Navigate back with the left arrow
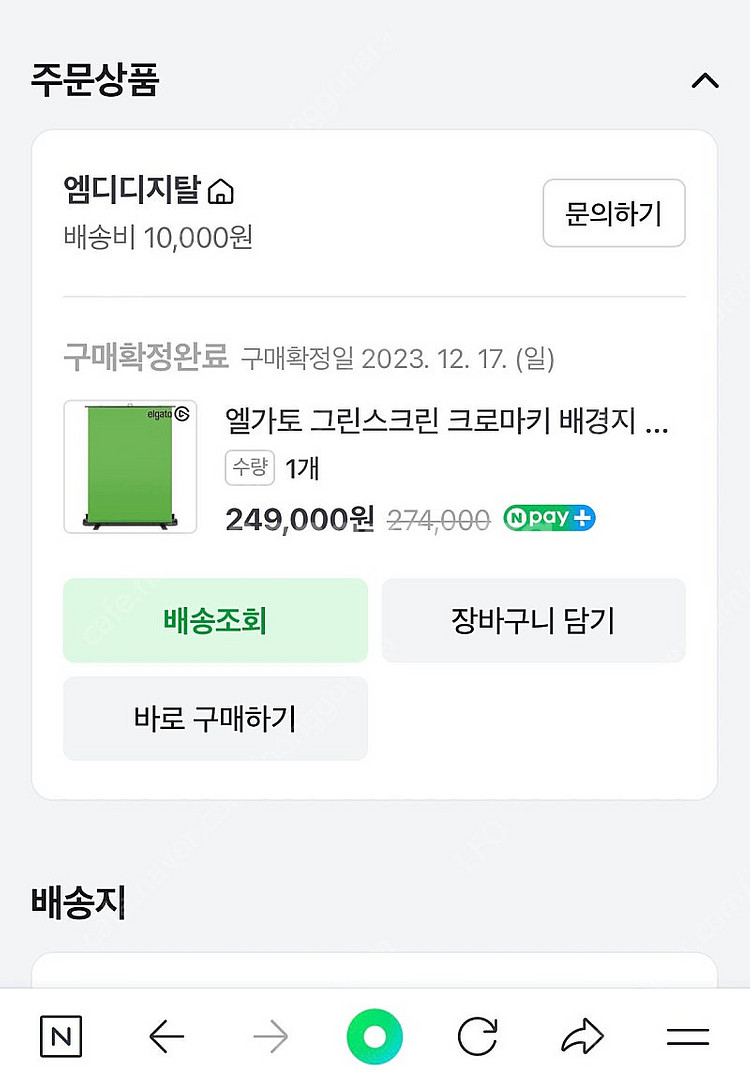750x1073 pixels. click(x=167, y=1037)
